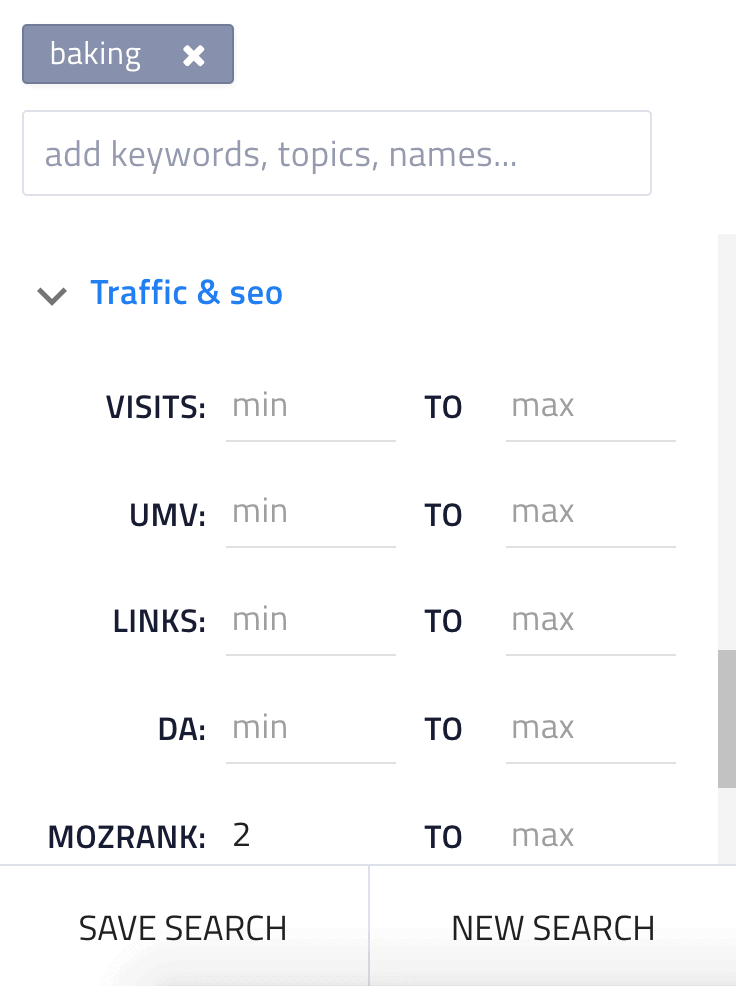736x986 pixels.
Task: Click the MOZRANK max field
Action: (x=590, y=835)
